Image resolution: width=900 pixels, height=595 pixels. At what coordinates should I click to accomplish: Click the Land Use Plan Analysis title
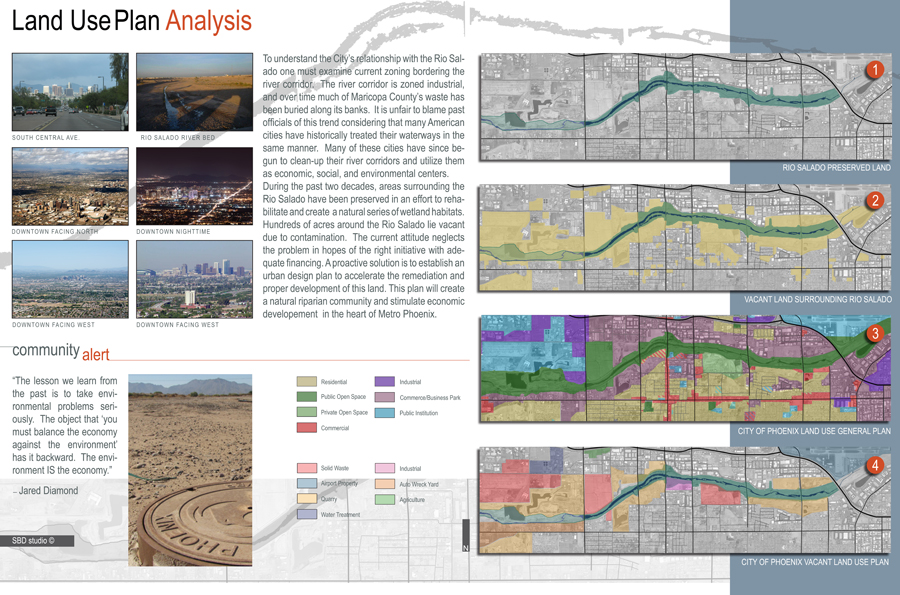point(131,21)
